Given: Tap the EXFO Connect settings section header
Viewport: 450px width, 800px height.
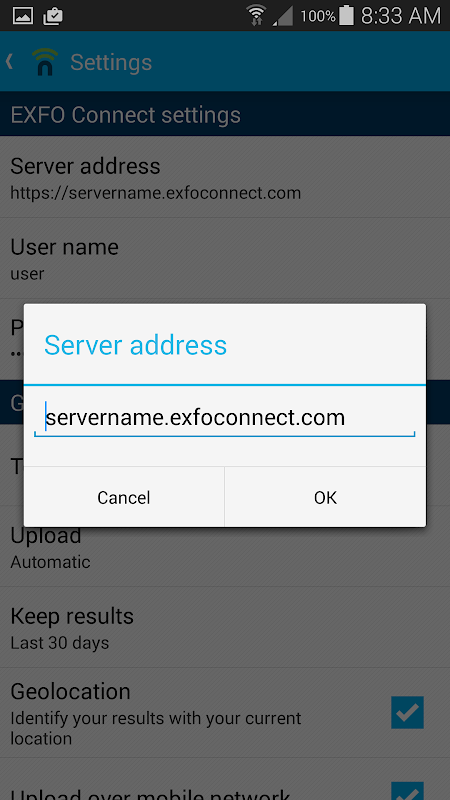Looking at the screenshot, I should (x=225, y=114).
